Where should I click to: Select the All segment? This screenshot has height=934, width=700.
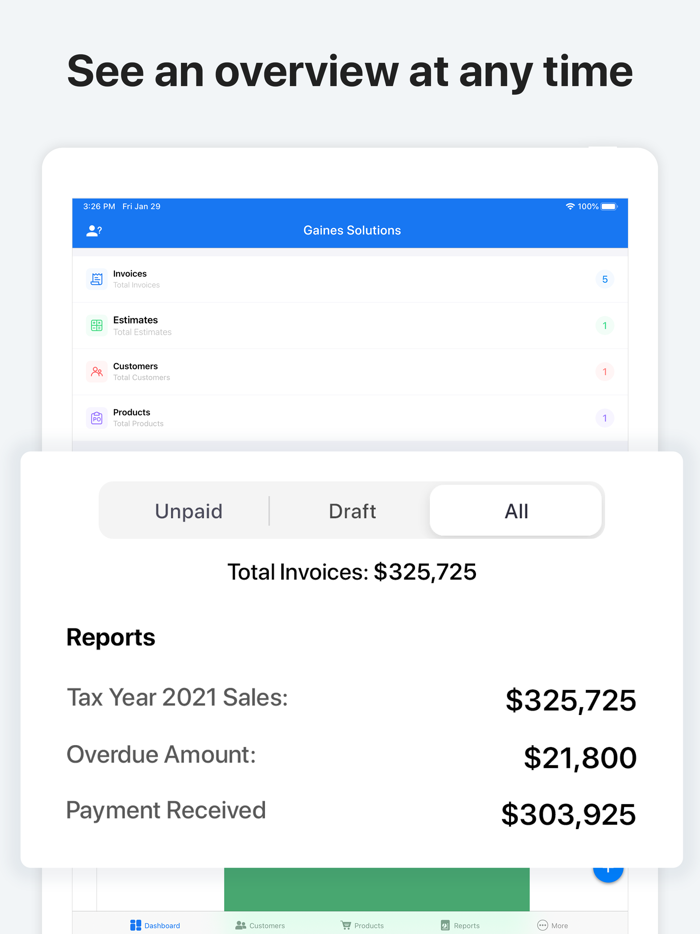pos(516,511)
